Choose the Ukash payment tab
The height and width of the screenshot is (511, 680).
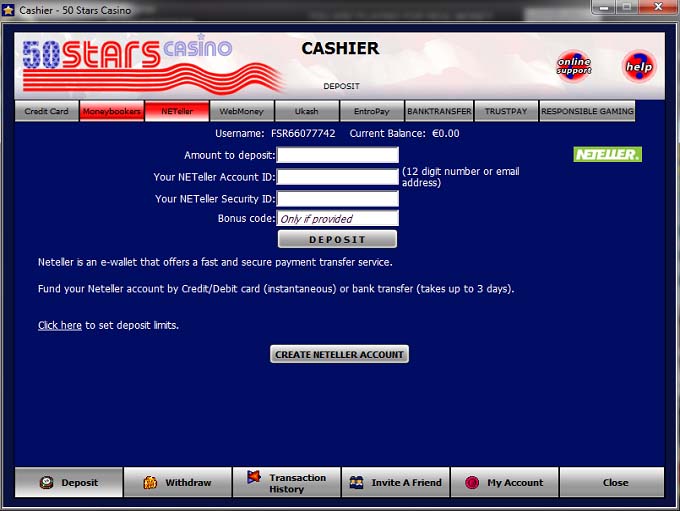[306, 111]
